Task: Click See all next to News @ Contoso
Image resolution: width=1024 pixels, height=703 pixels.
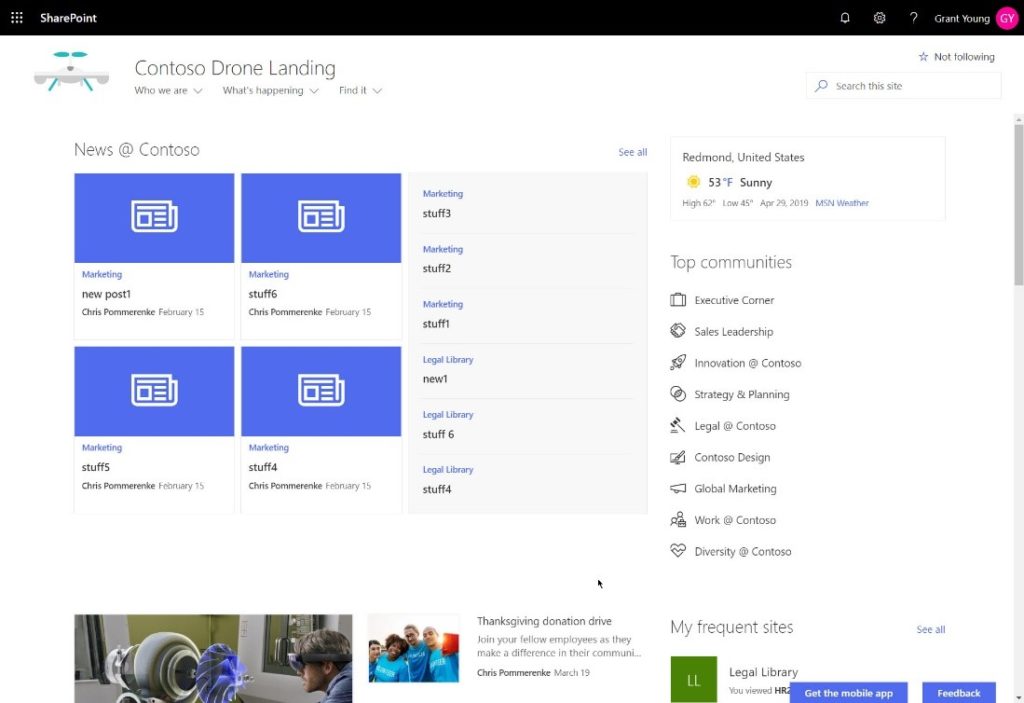Action: [632, 152]
